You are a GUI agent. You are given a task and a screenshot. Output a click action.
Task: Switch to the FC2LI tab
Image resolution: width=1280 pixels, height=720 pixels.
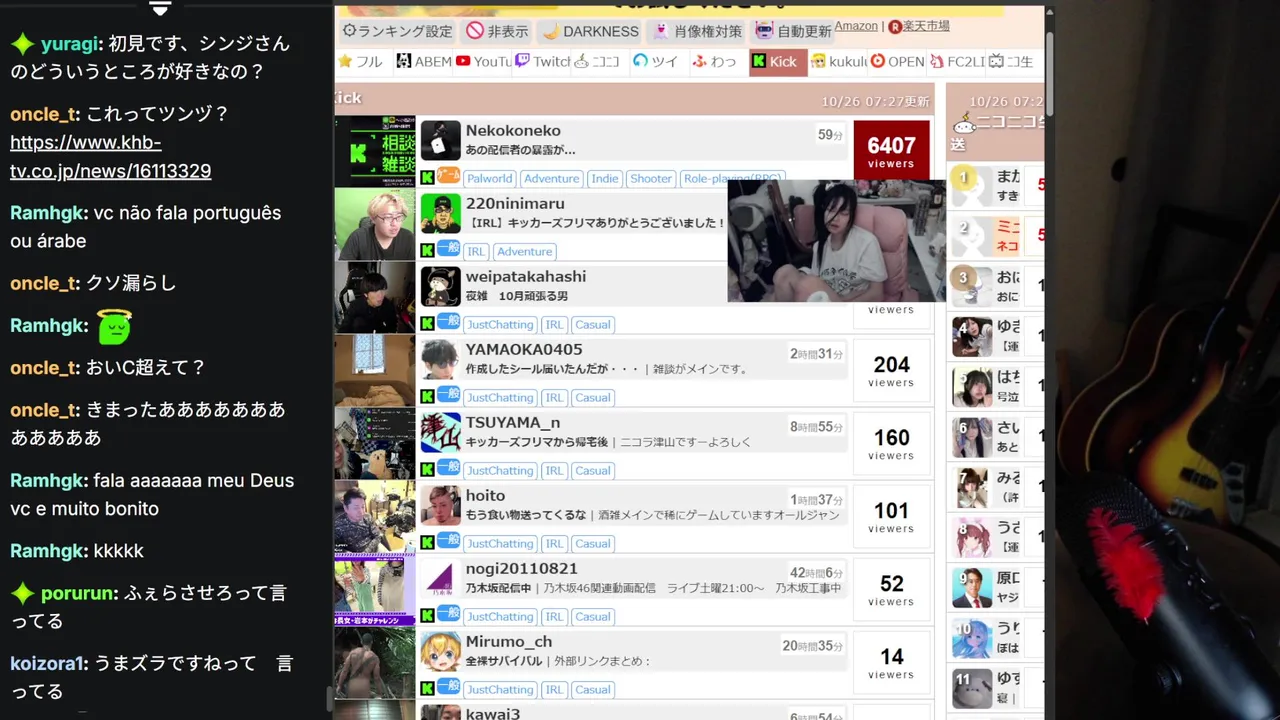pos(956,61)
